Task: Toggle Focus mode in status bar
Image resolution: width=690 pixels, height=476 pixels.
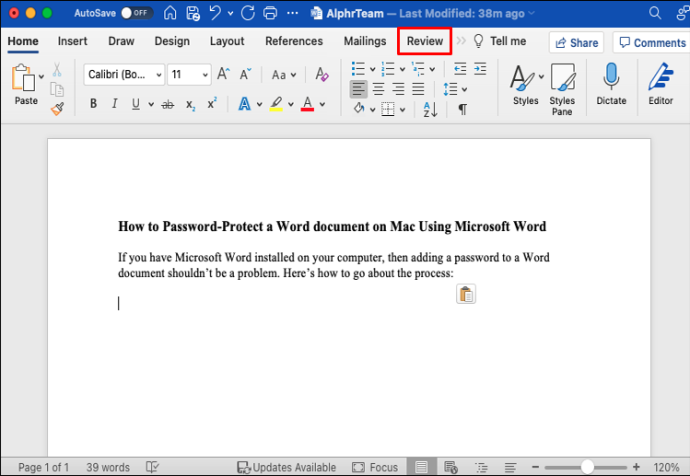Action: (375, 467)
